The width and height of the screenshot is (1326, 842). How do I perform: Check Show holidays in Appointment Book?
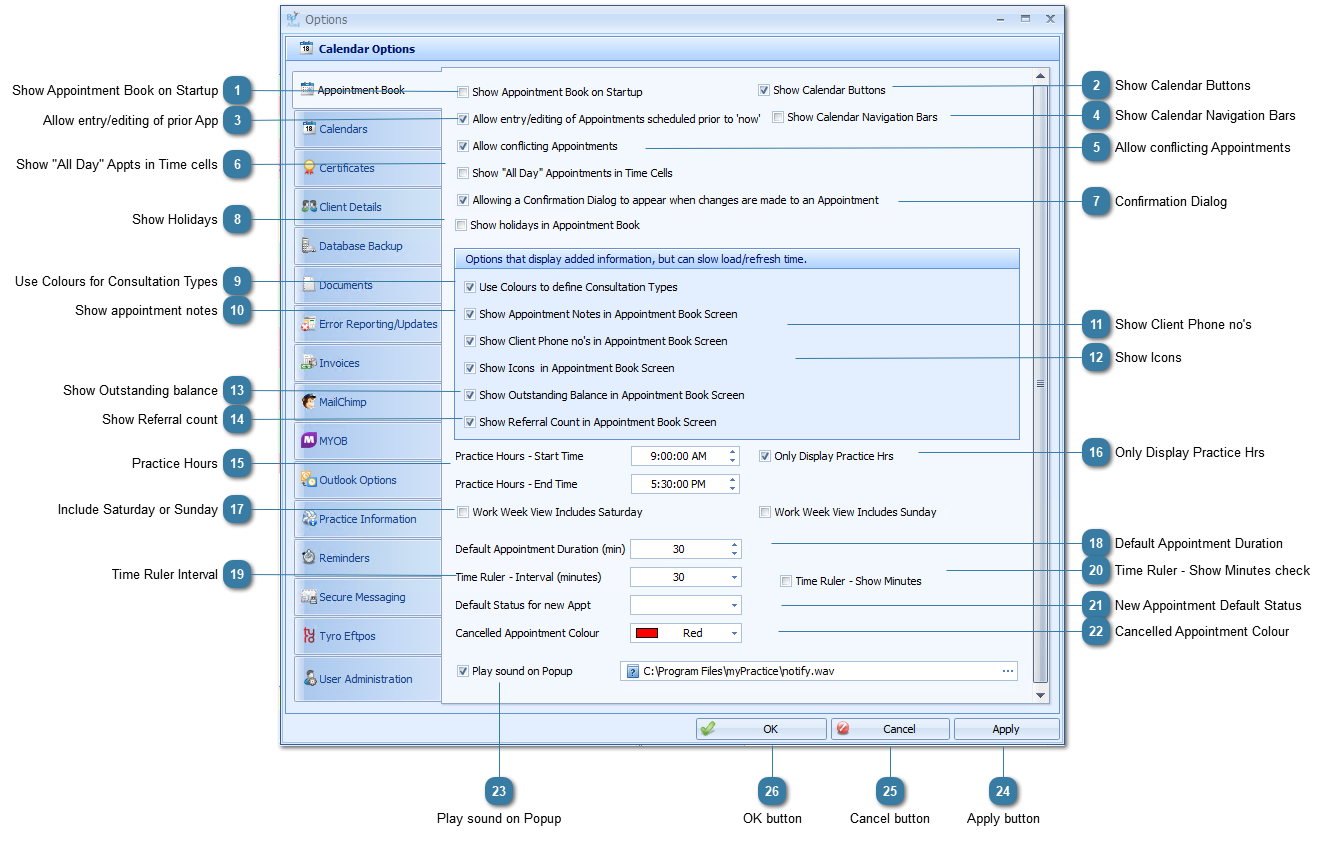tap(461, 225)
